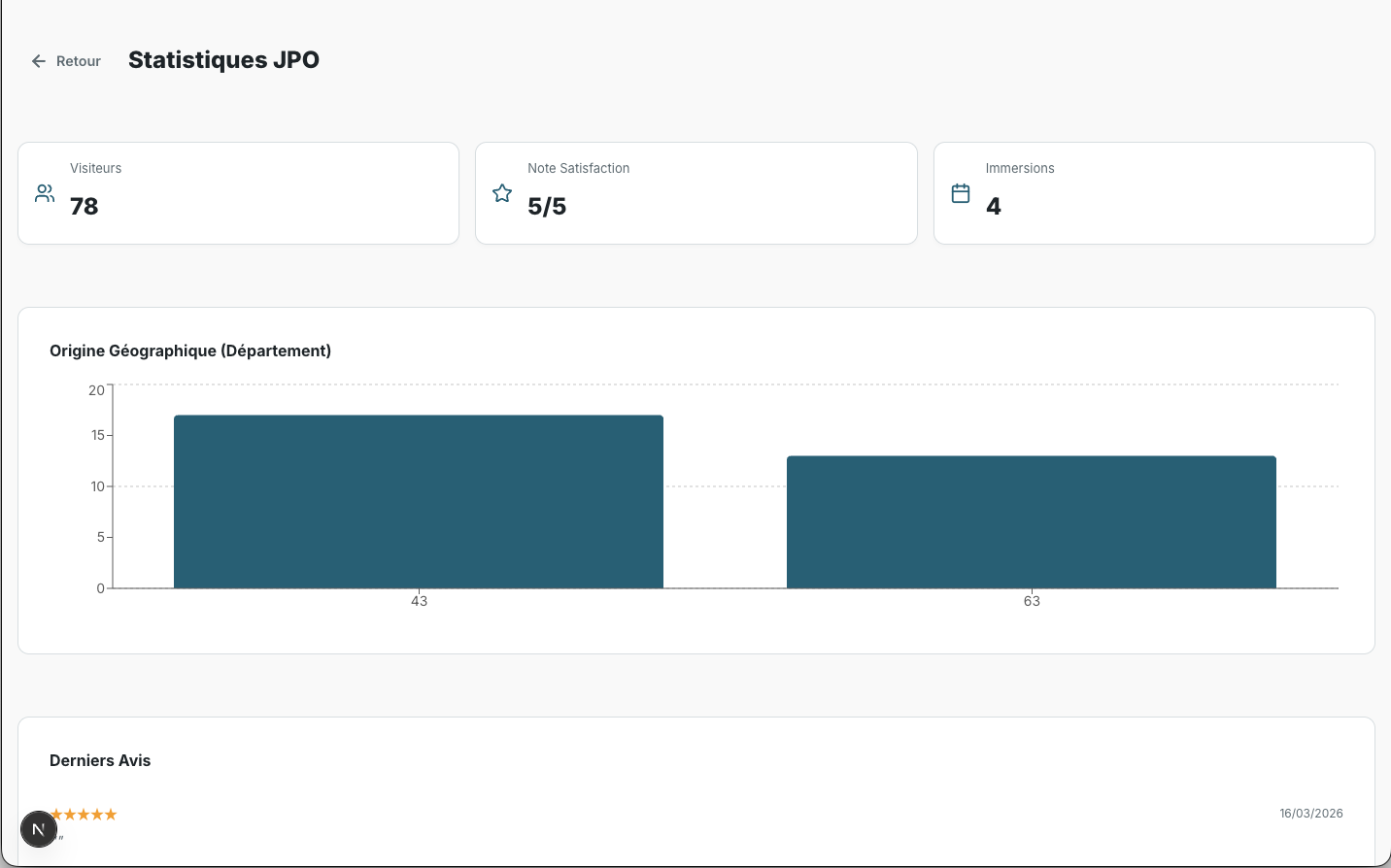The width and height of the screenshot is (1391, 868).
Task: Click the back arrow icon beside Retour
Action: (x=39, y=61)
